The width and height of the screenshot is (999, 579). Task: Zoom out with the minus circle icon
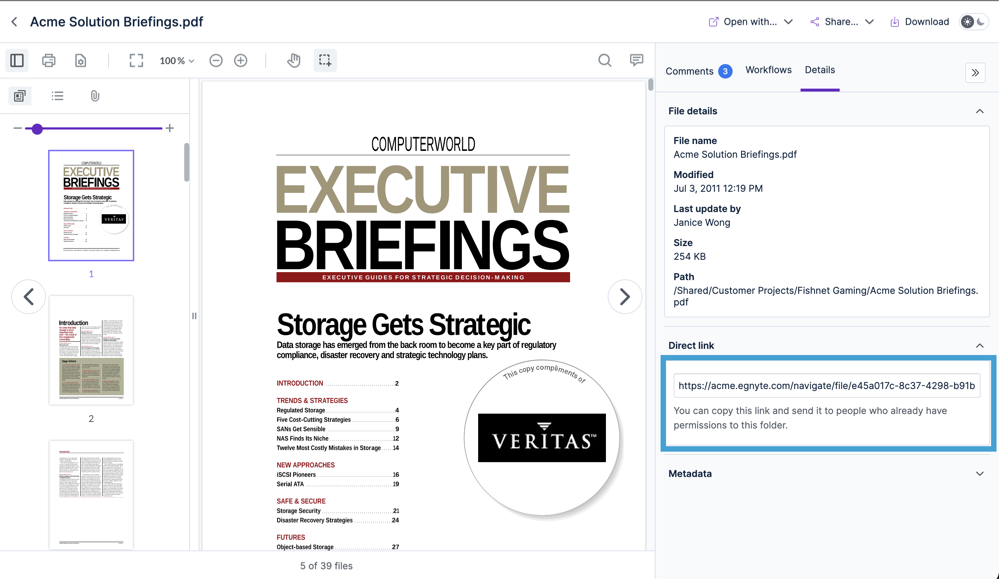216,61
